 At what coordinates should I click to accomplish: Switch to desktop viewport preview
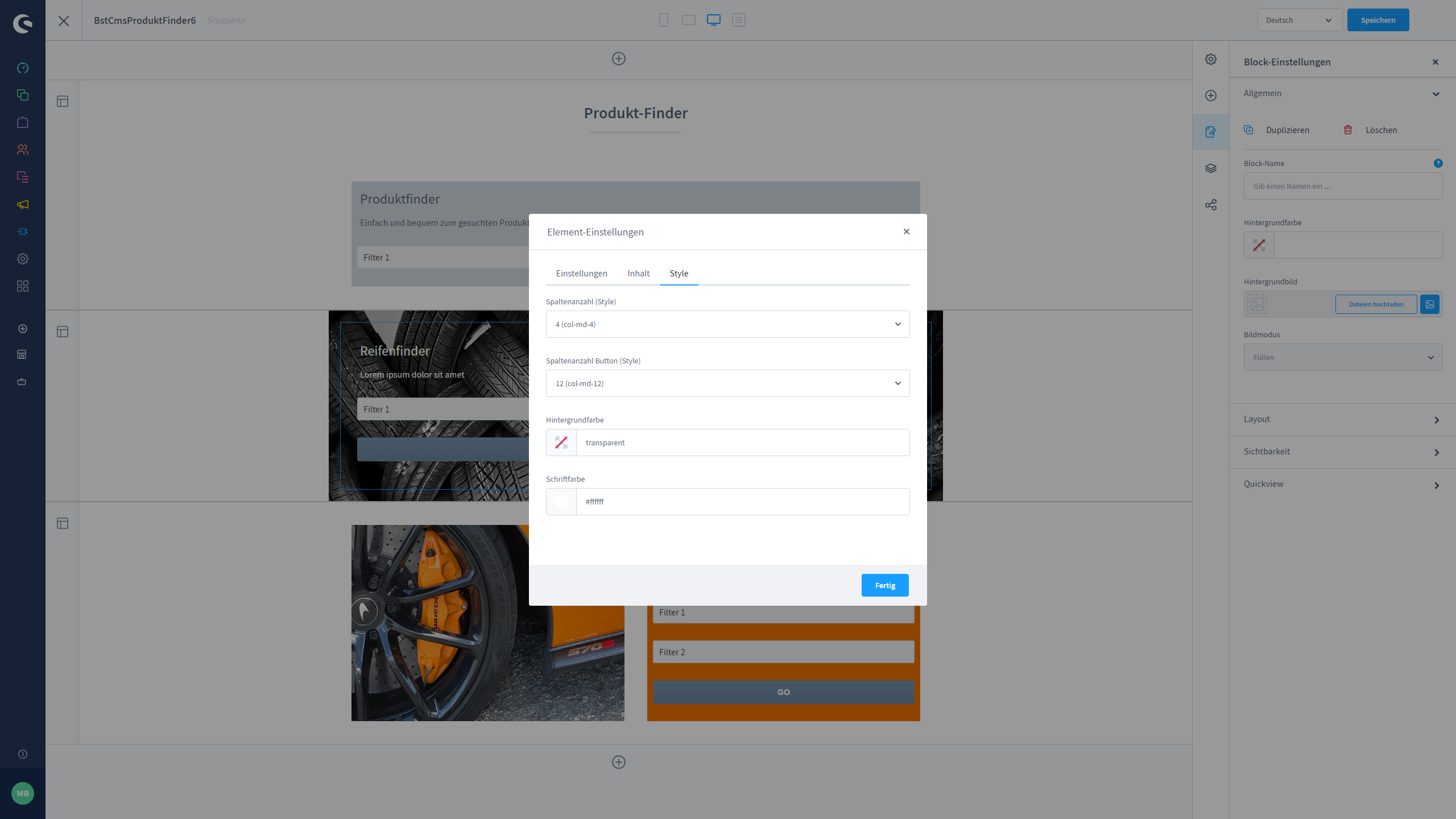pyautogui.click(x=714, y=20)
